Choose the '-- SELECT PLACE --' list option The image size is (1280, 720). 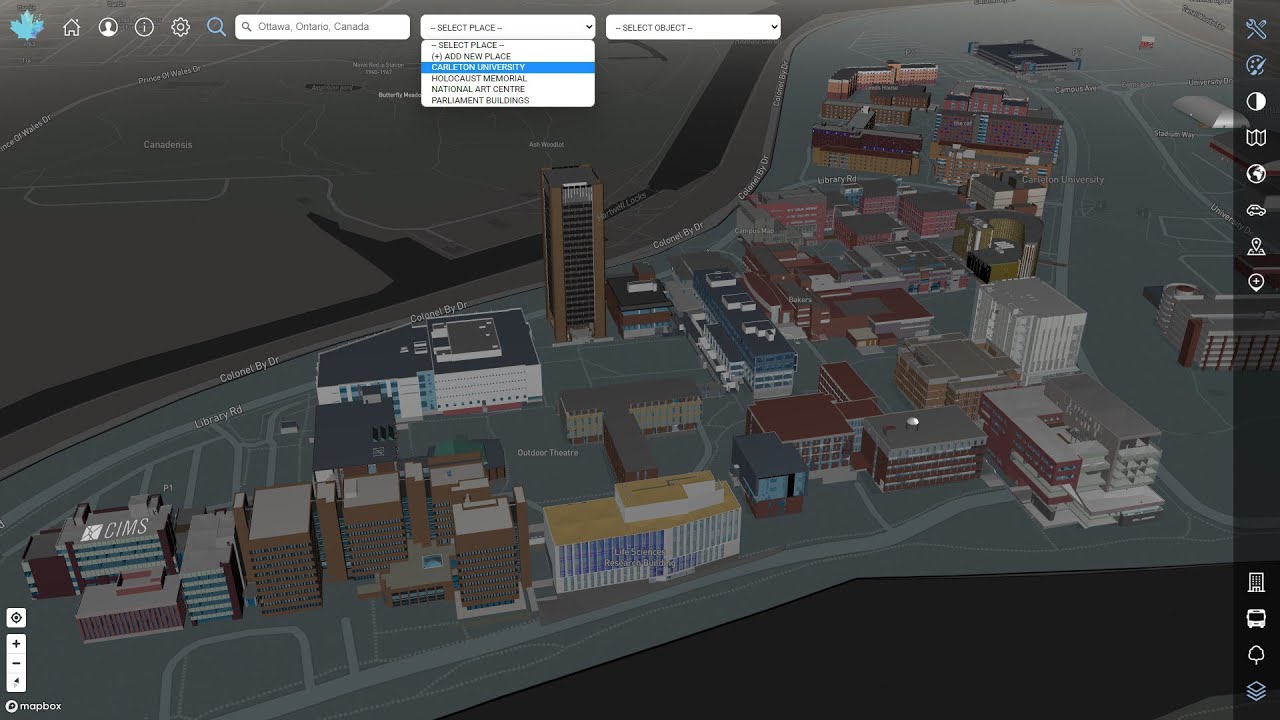click(x=508, y=45)
